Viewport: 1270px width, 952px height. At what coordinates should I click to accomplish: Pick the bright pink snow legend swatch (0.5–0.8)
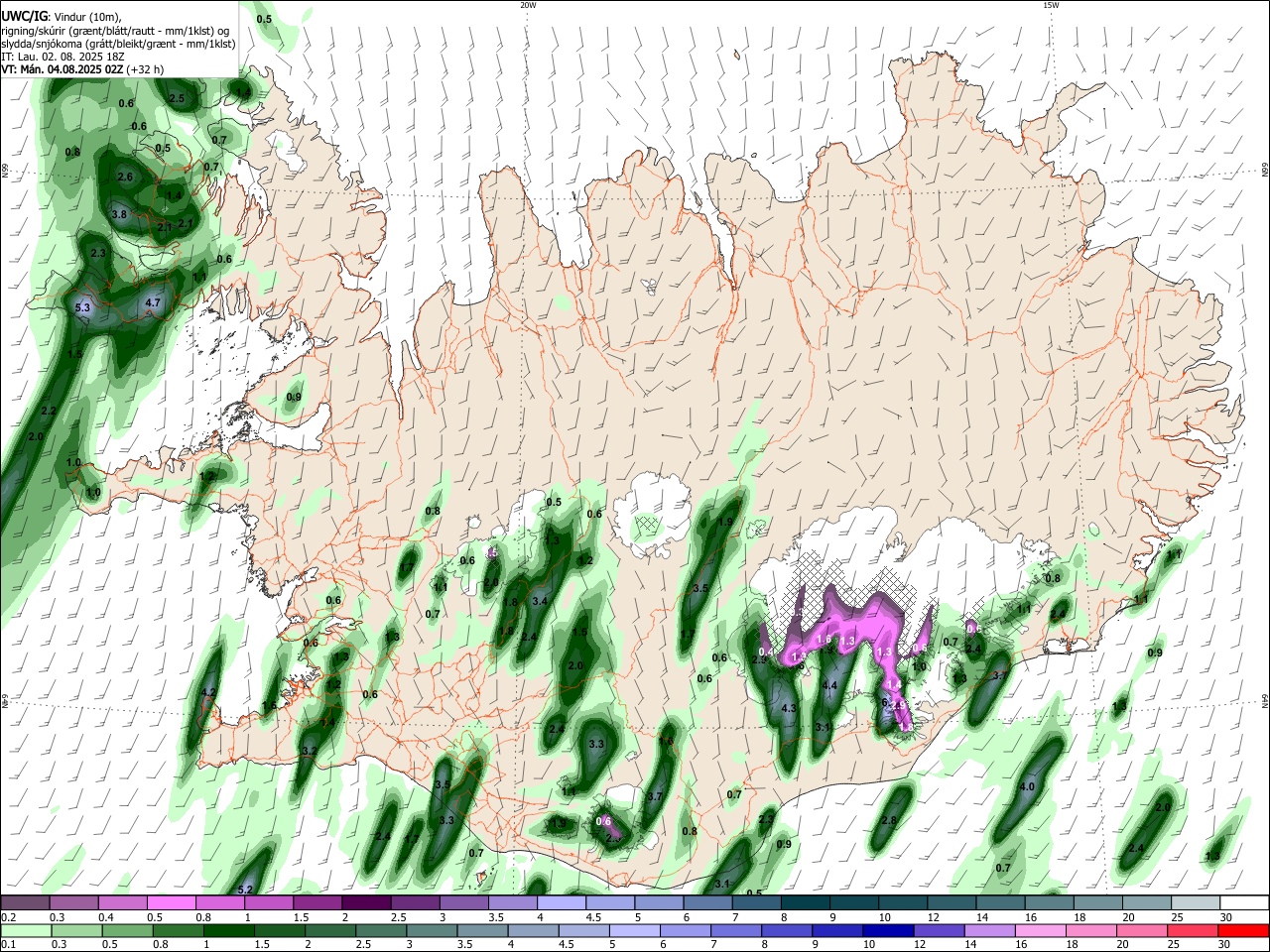click(172, 903)
